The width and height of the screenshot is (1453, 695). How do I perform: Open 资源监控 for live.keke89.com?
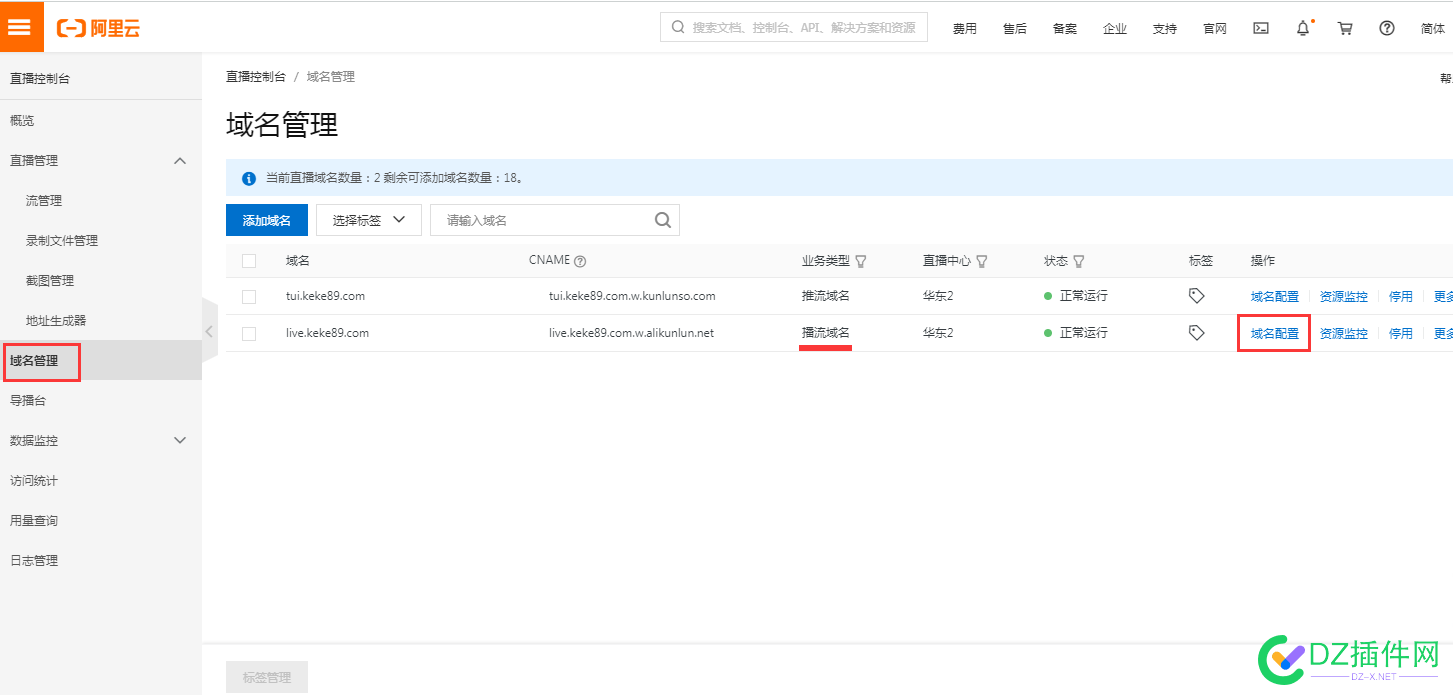(1344, 333)
